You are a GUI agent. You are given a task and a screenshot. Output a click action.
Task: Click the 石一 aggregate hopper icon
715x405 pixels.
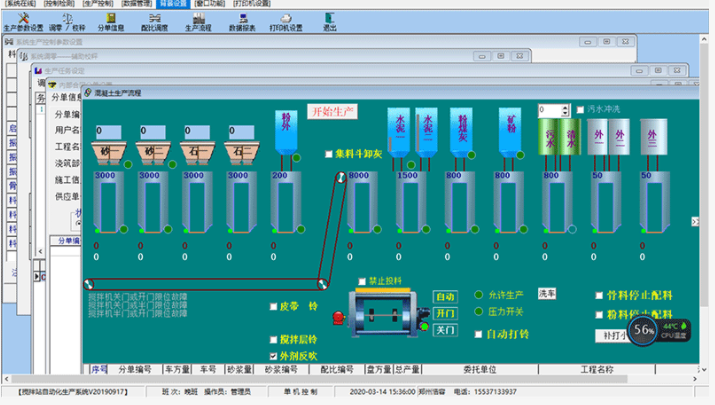click(x=197, y=153)
